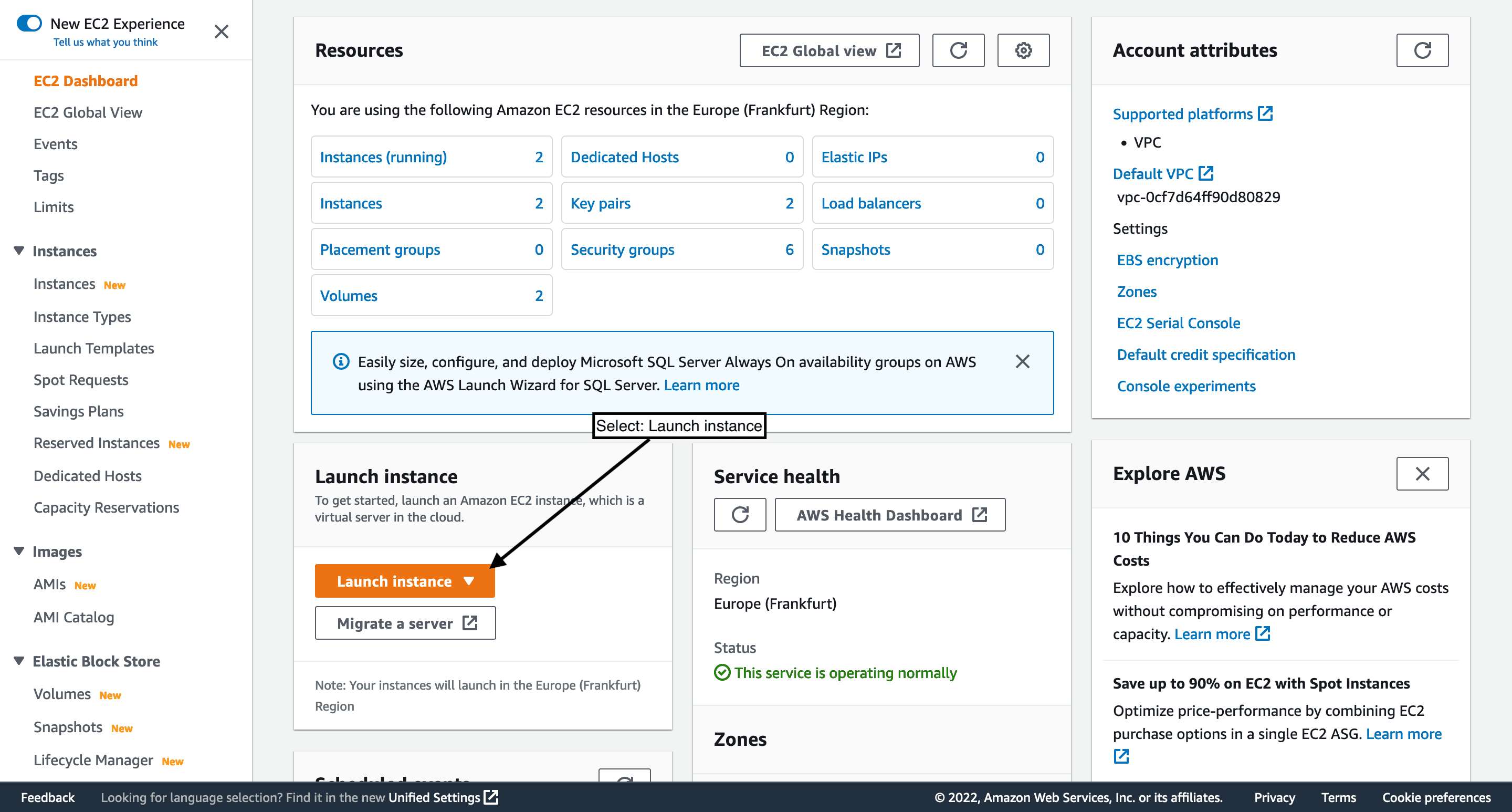The height and width of the screenshot is (812, 1512).
Task: Click Migrate a server button
Action: [x=405, y=623]
